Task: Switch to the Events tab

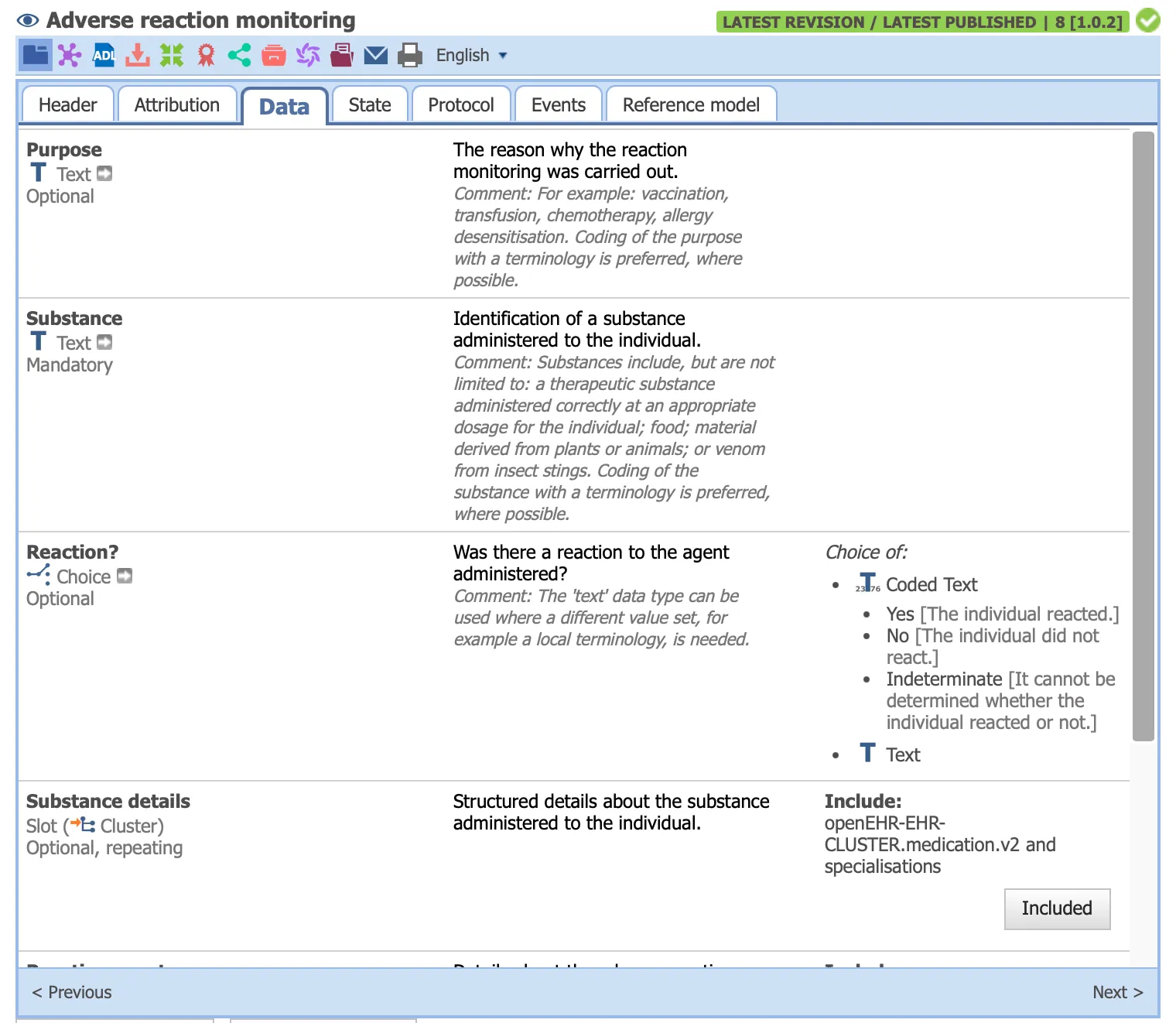Action: coord(558,104)
